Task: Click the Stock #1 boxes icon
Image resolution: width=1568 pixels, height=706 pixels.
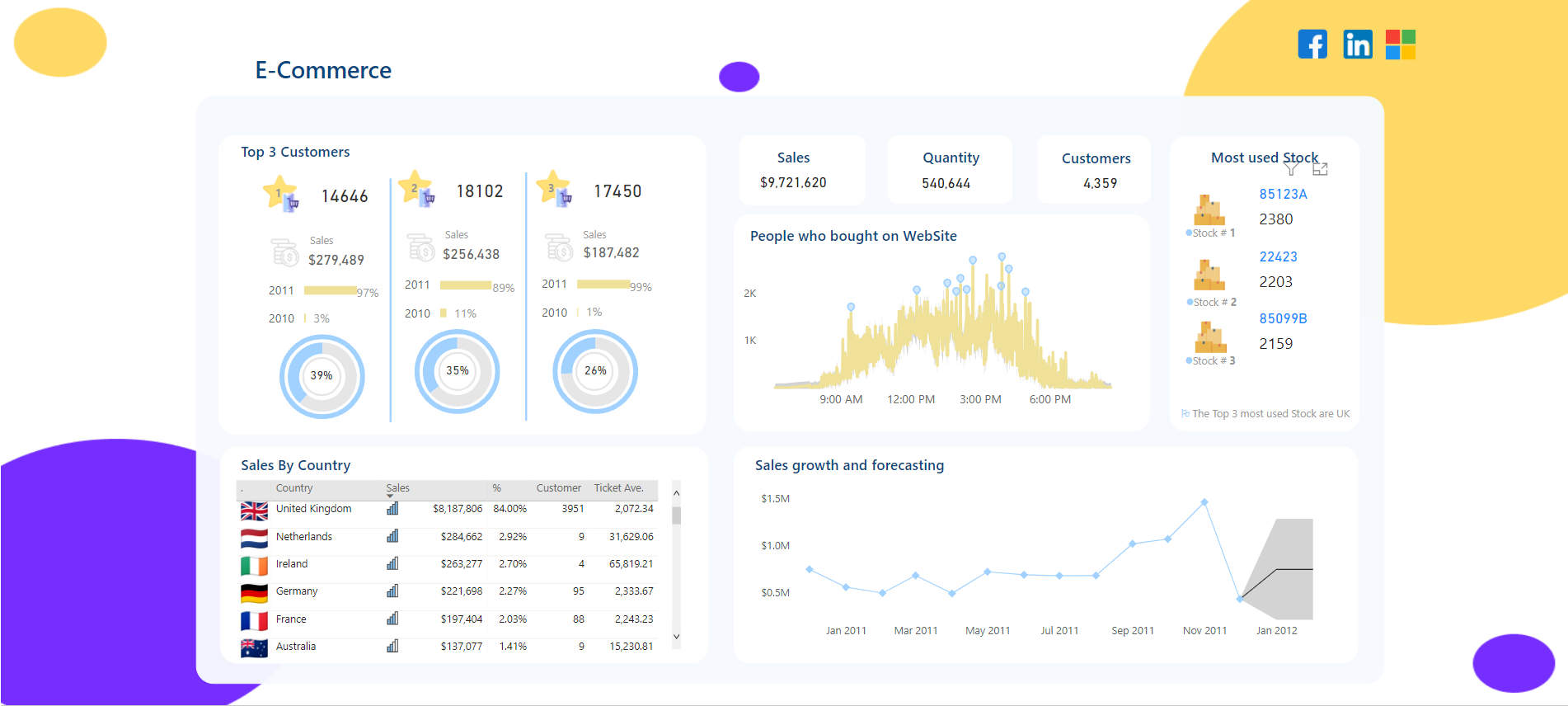Action: (x=1209, y=210)
